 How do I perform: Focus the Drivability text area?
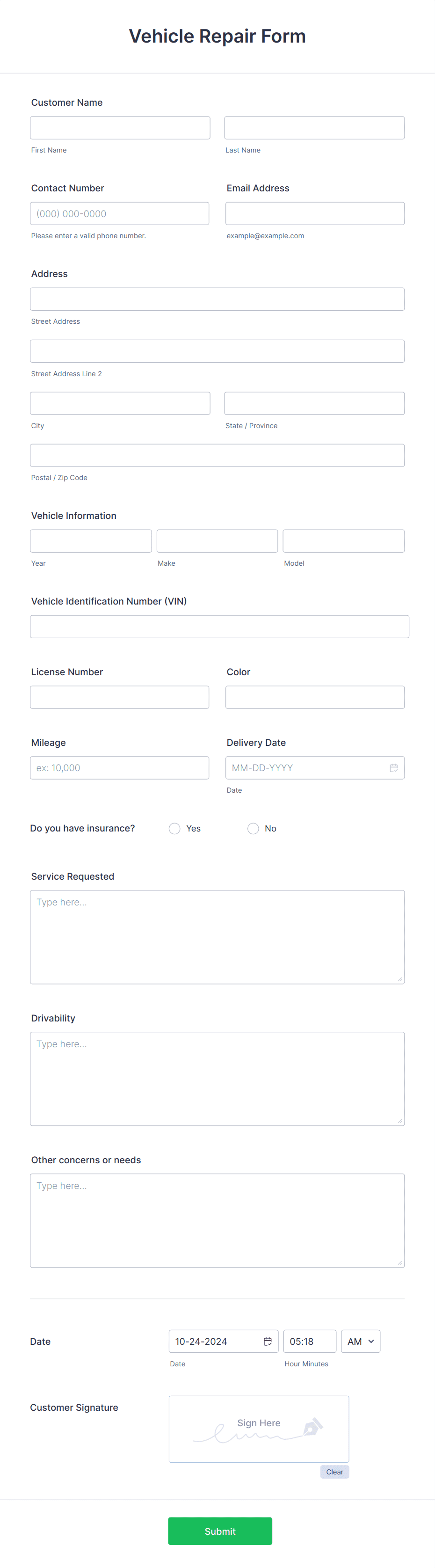(x=217, y=1079)
